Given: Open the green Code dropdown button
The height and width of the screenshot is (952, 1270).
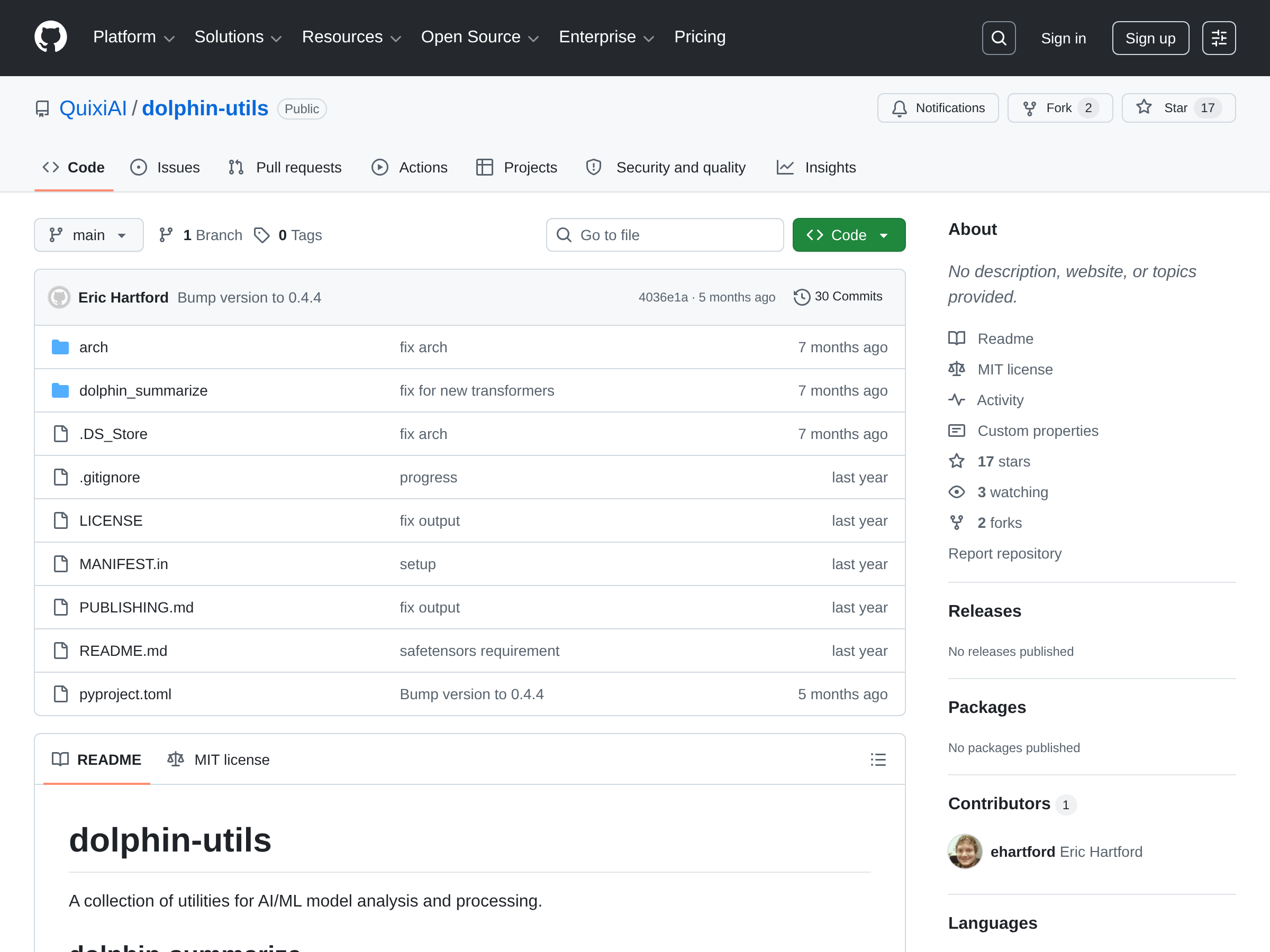Looking at the screenshot, I should [849, 235].
